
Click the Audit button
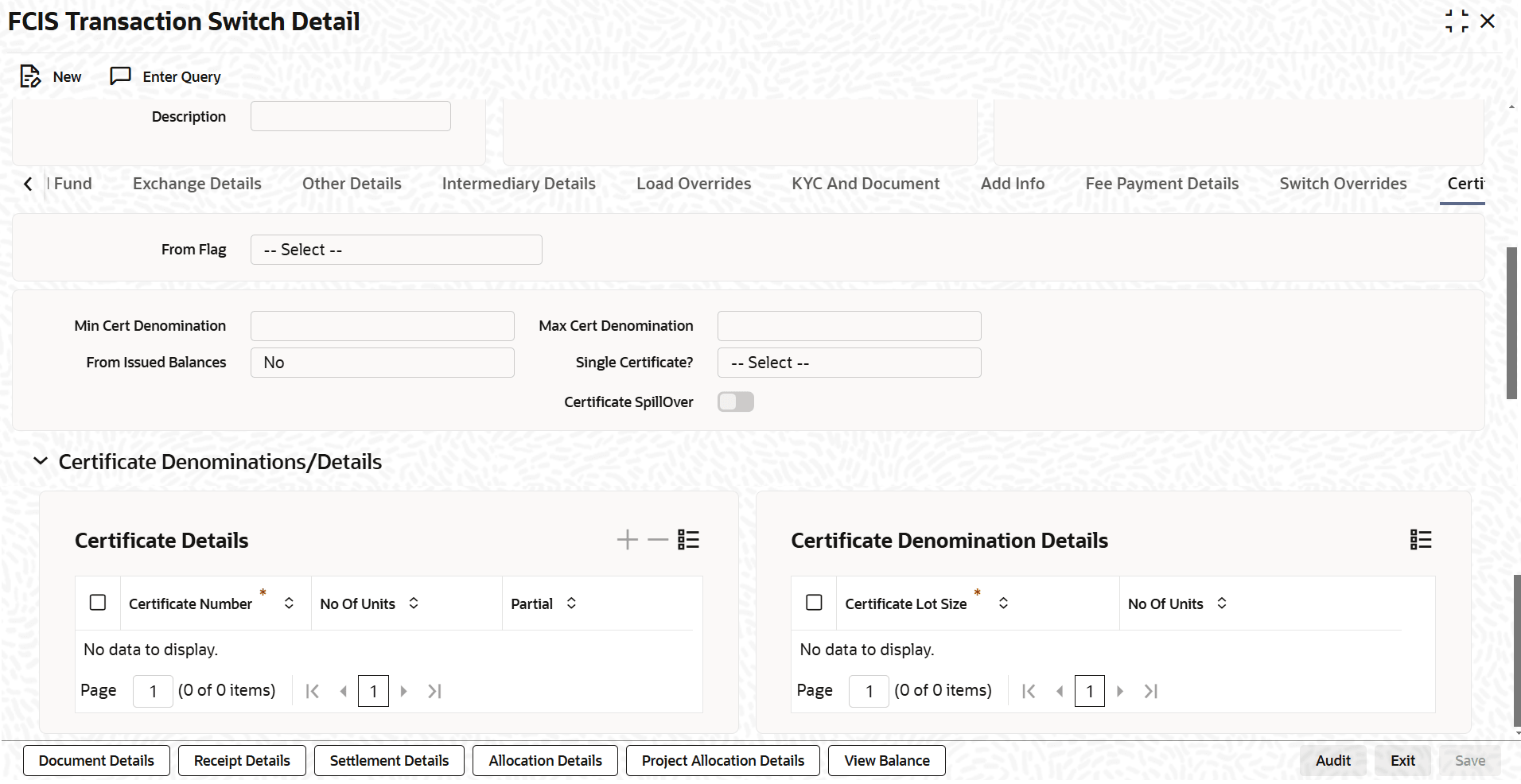[x=1333, y=761]
